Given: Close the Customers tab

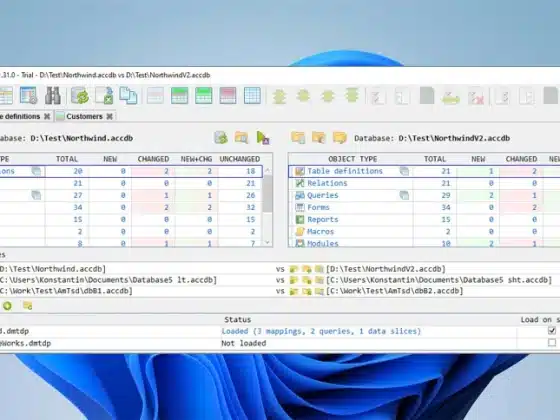Looking at the screenshot, I should click(x=110, y=116).
